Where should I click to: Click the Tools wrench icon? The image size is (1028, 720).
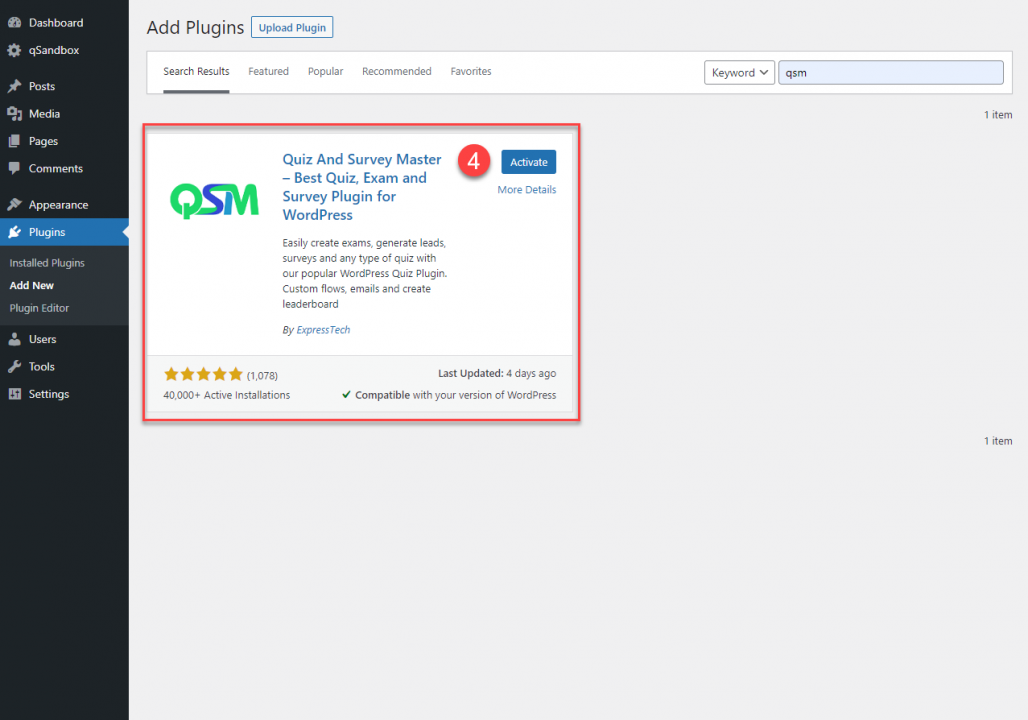click(x=15, y=366)
